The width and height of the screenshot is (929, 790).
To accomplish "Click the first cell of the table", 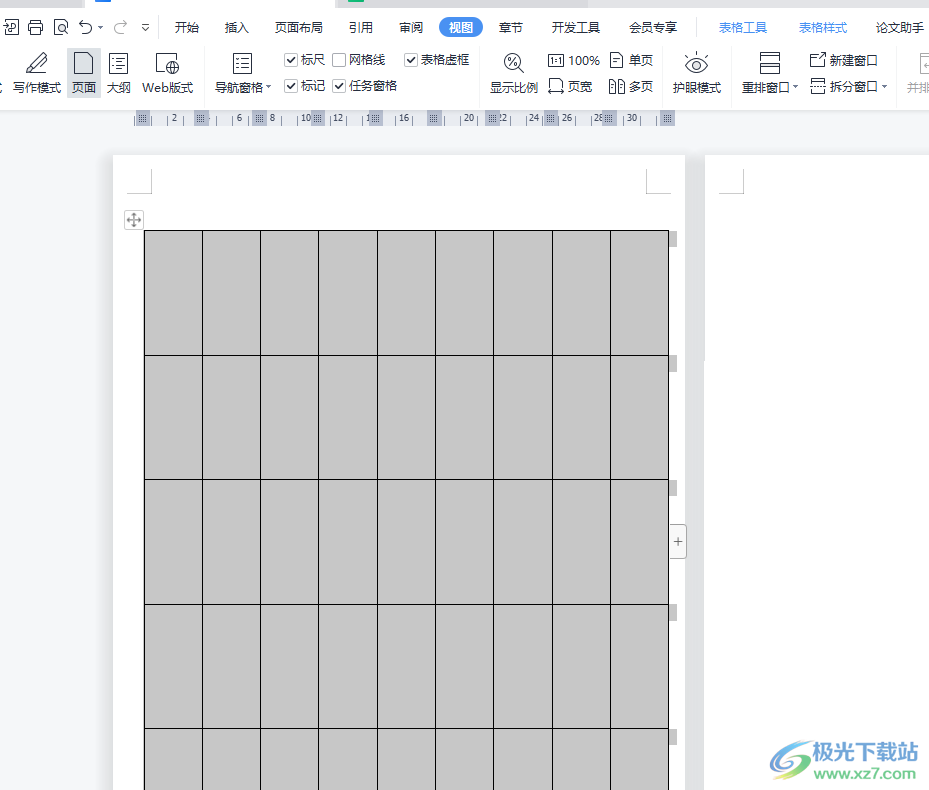I will [x=174, y=293].
